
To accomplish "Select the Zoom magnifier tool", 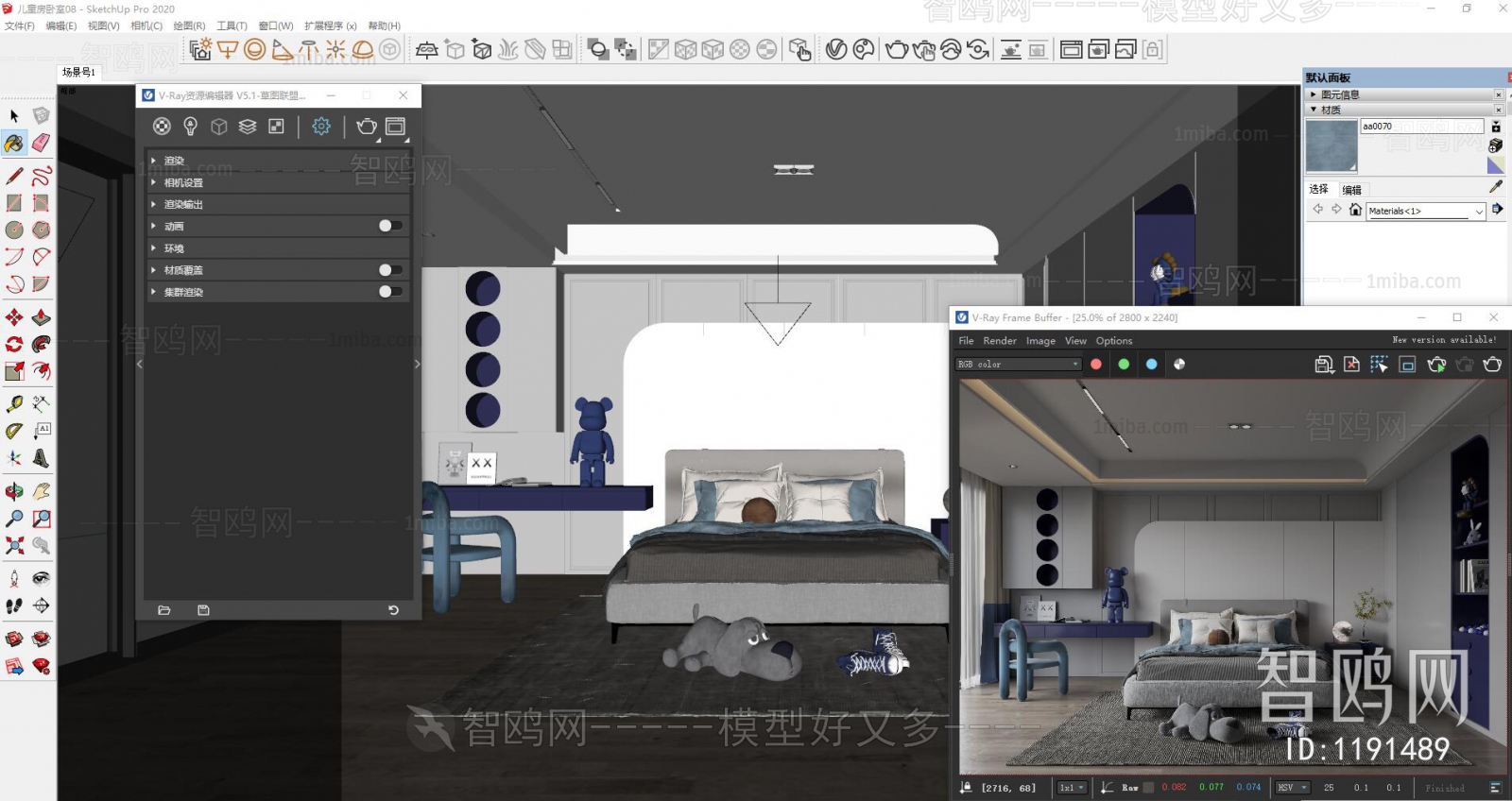I will [14, 519].
